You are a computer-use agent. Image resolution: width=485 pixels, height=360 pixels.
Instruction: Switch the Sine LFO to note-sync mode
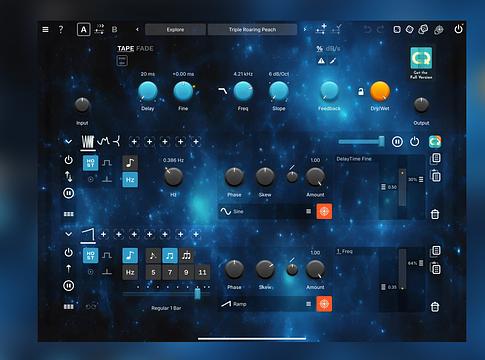(130, 163)
